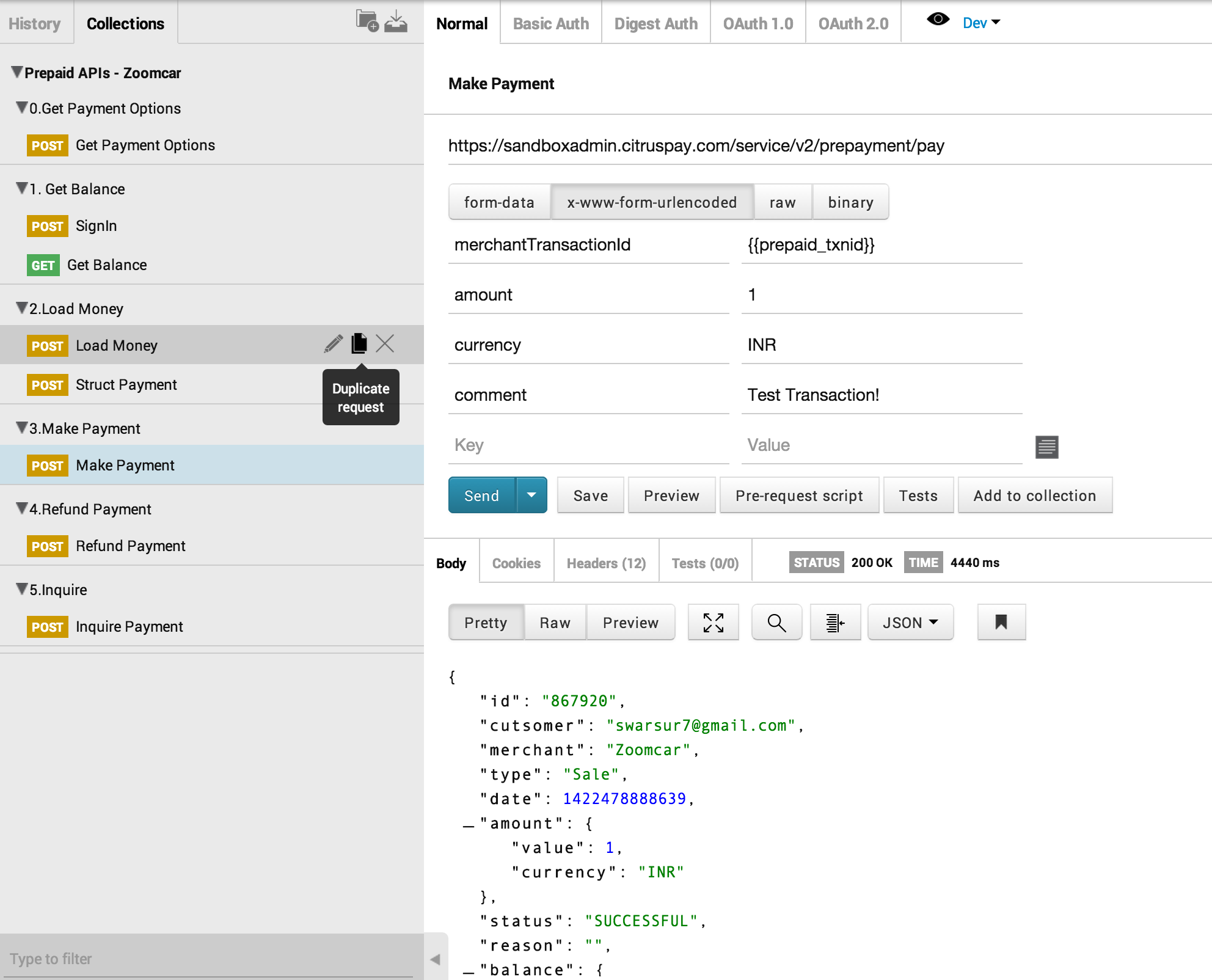The width and height of the screenshot is (1212, 980).
Task: Delete Load Money with the X icon
Action: pos(385,344)
